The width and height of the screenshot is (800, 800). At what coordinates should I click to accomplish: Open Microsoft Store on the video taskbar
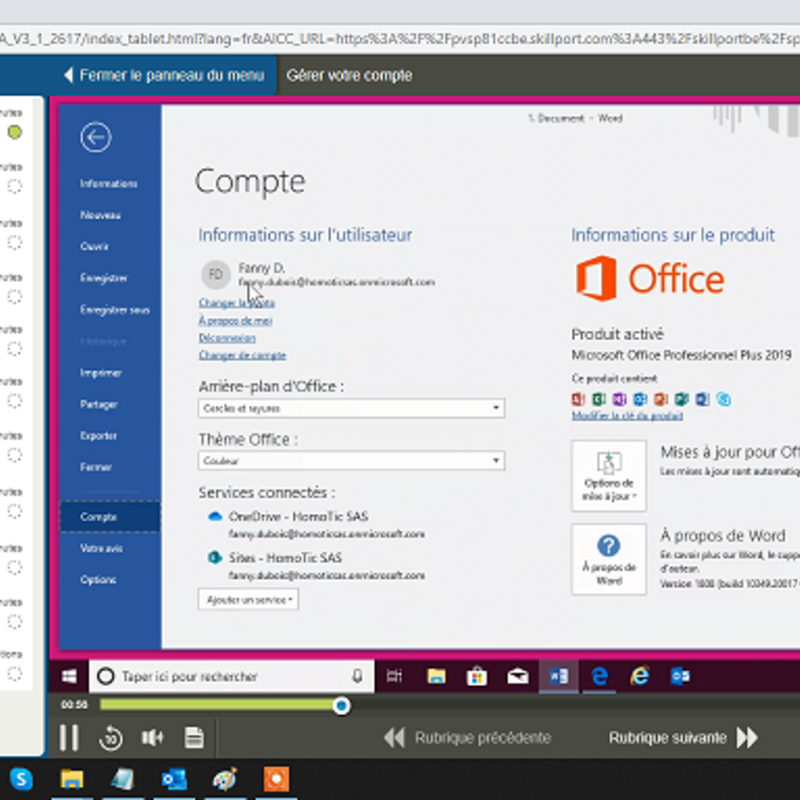click(x=477, y=677)
